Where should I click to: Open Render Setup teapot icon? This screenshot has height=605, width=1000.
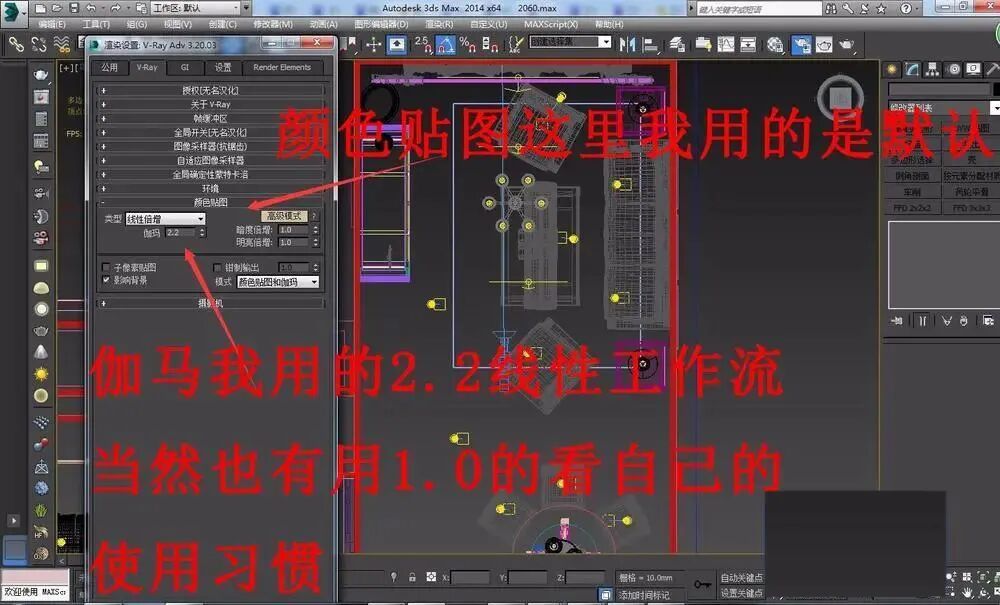[802, 44]
